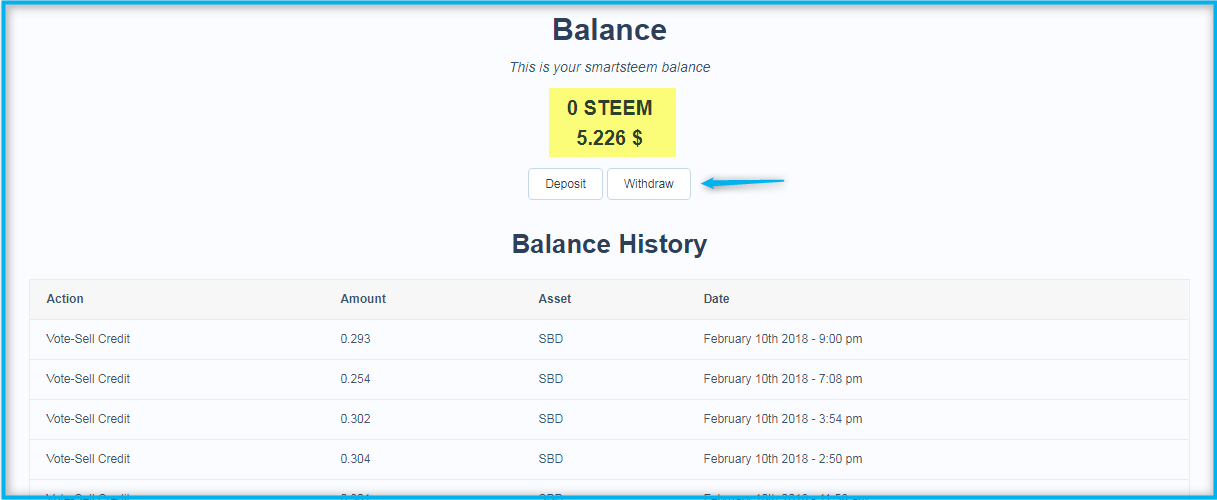The image size is (1217, 500).
Task: Click Vote-Sell Credit in the 3:54 pm row
Action: click(x=88, y=419)
